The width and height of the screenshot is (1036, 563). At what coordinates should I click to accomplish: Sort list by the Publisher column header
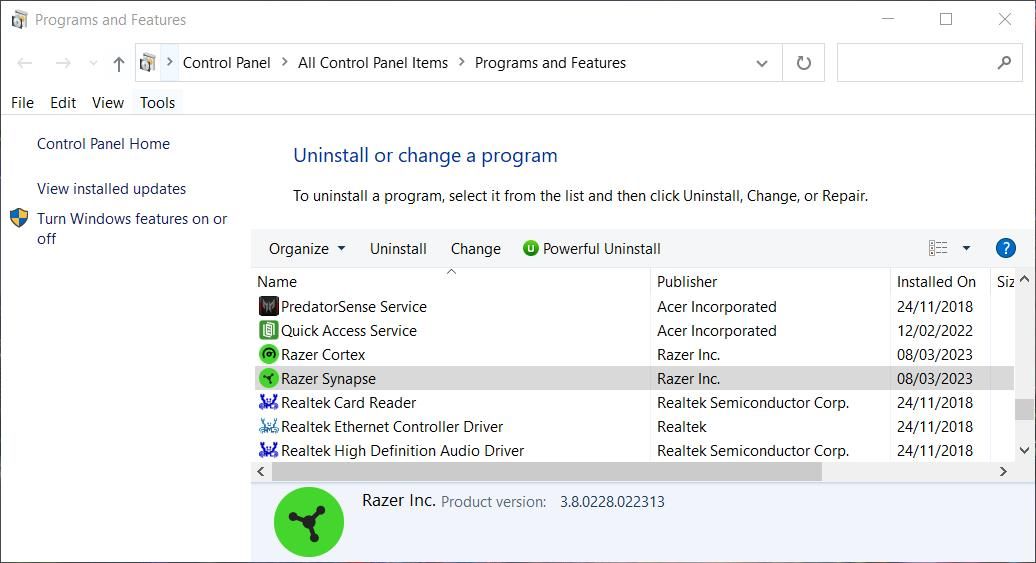687,281
